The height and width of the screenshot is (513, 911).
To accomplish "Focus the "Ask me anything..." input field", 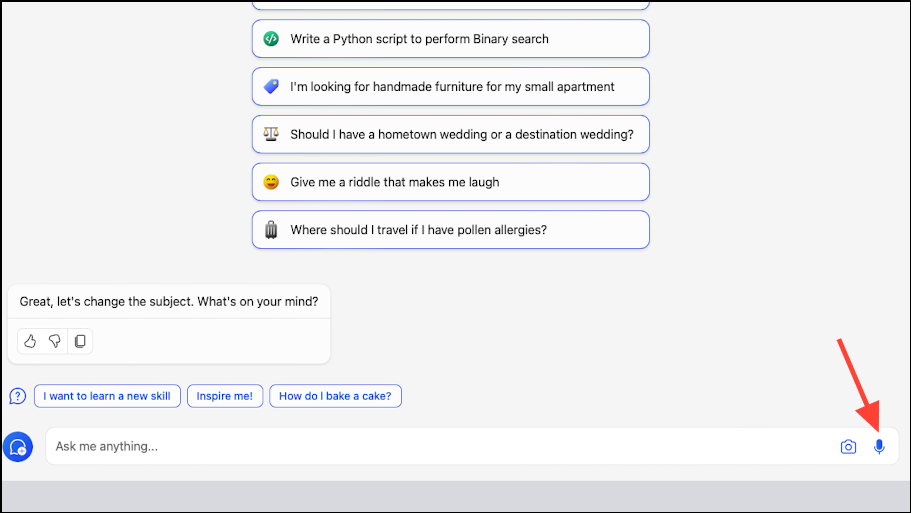I will coord(442,446).
